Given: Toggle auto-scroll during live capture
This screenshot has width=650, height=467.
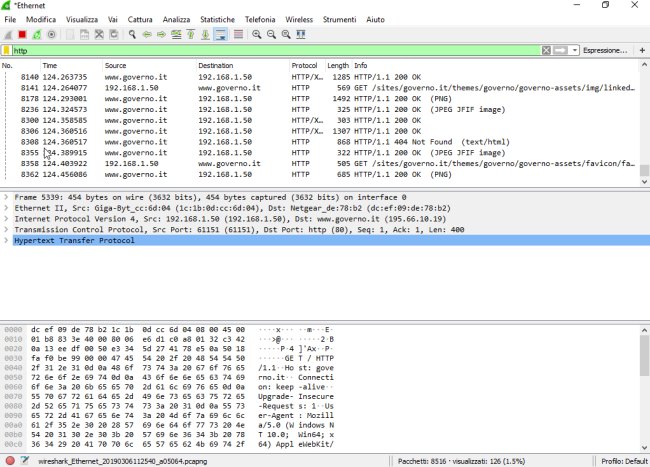Looking at the screenshot, I should pyautogui.click(x=221, y=34).
